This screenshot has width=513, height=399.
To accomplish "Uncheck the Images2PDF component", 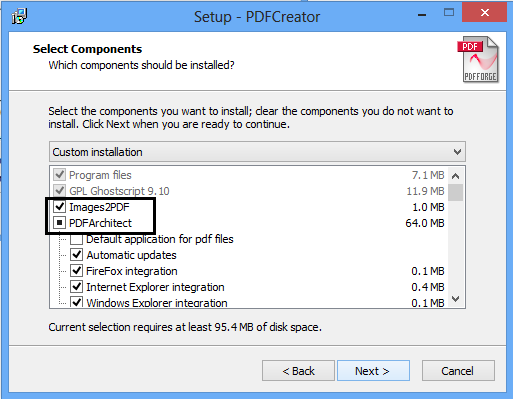I will tap(60, 207).
